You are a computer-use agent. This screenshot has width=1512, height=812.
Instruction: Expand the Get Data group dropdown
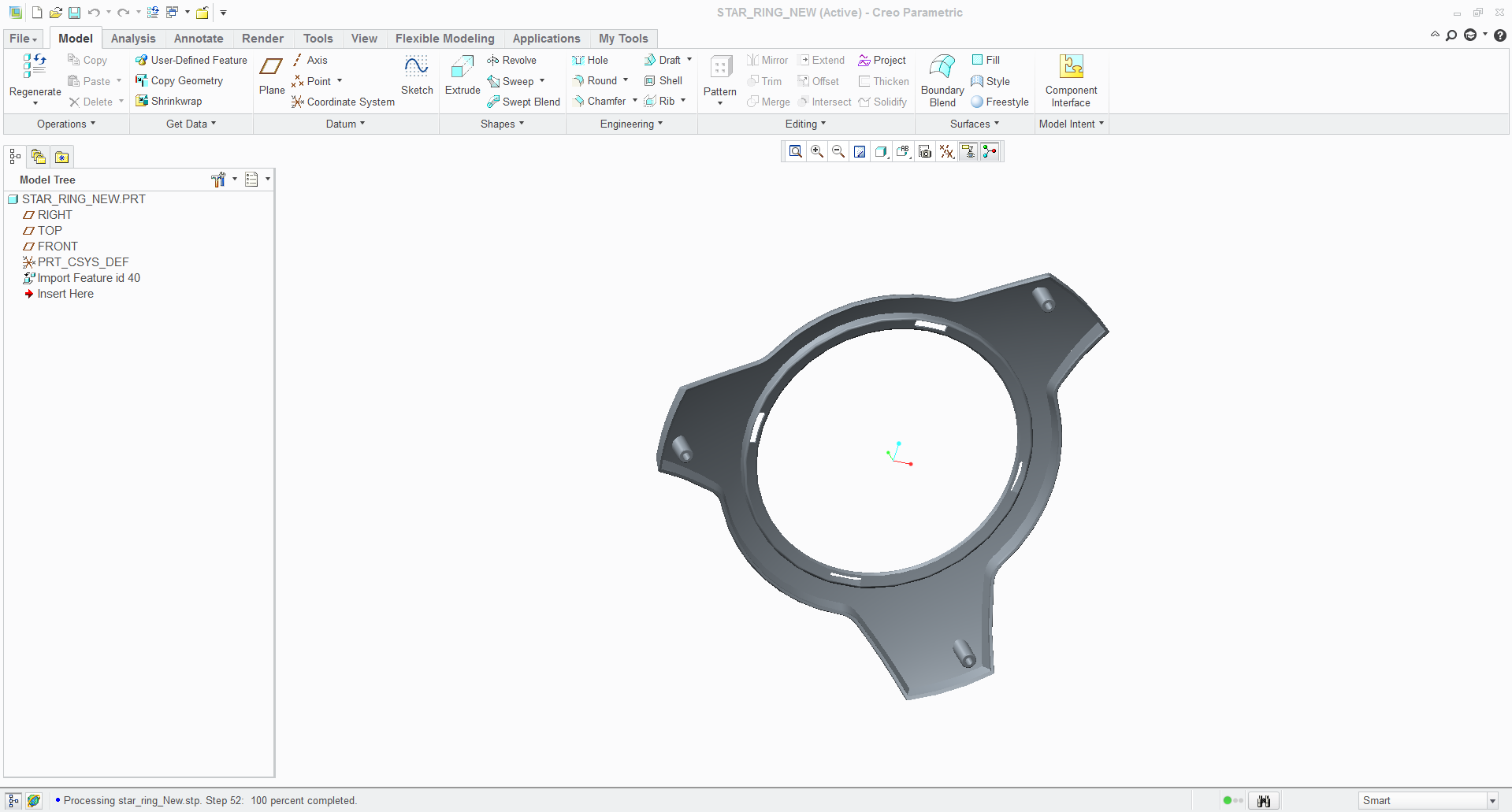(x=191, y=124)
